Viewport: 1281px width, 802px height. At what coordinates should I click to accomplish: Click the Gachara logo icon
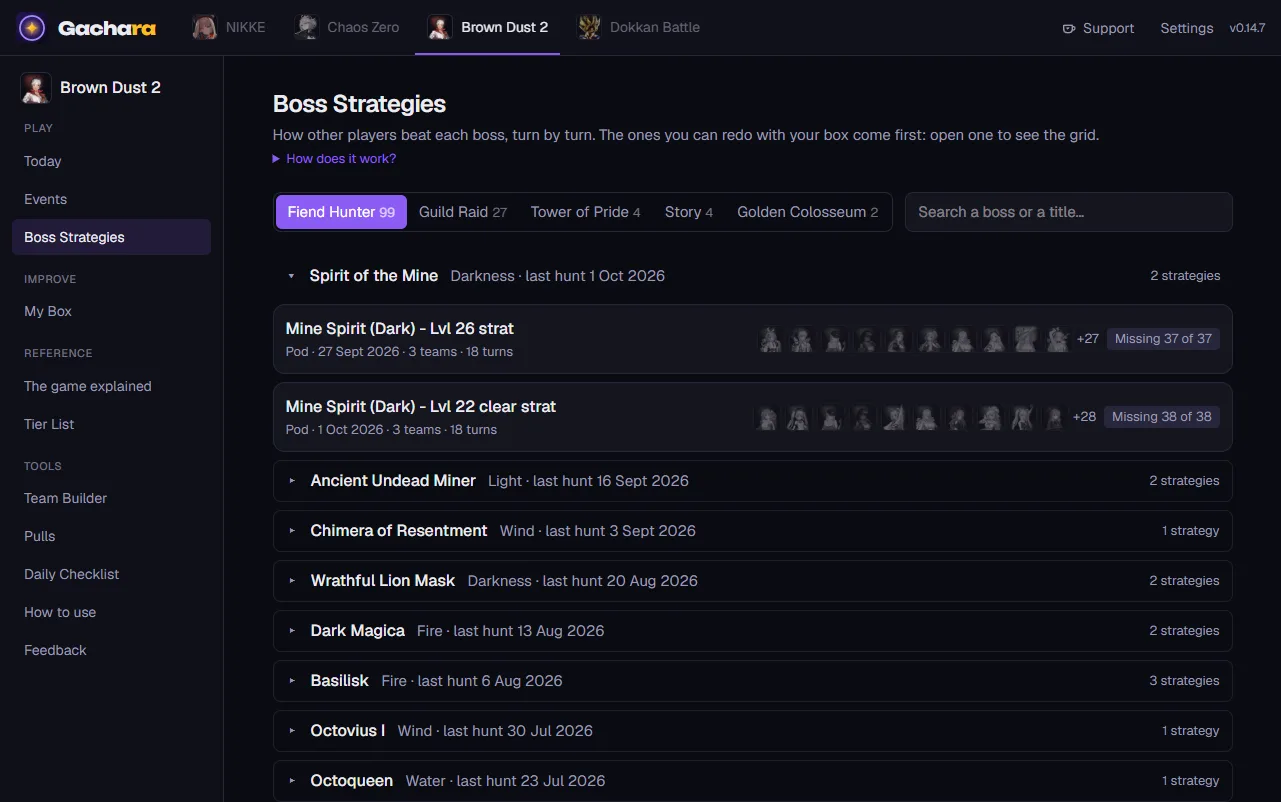point(32,28)
